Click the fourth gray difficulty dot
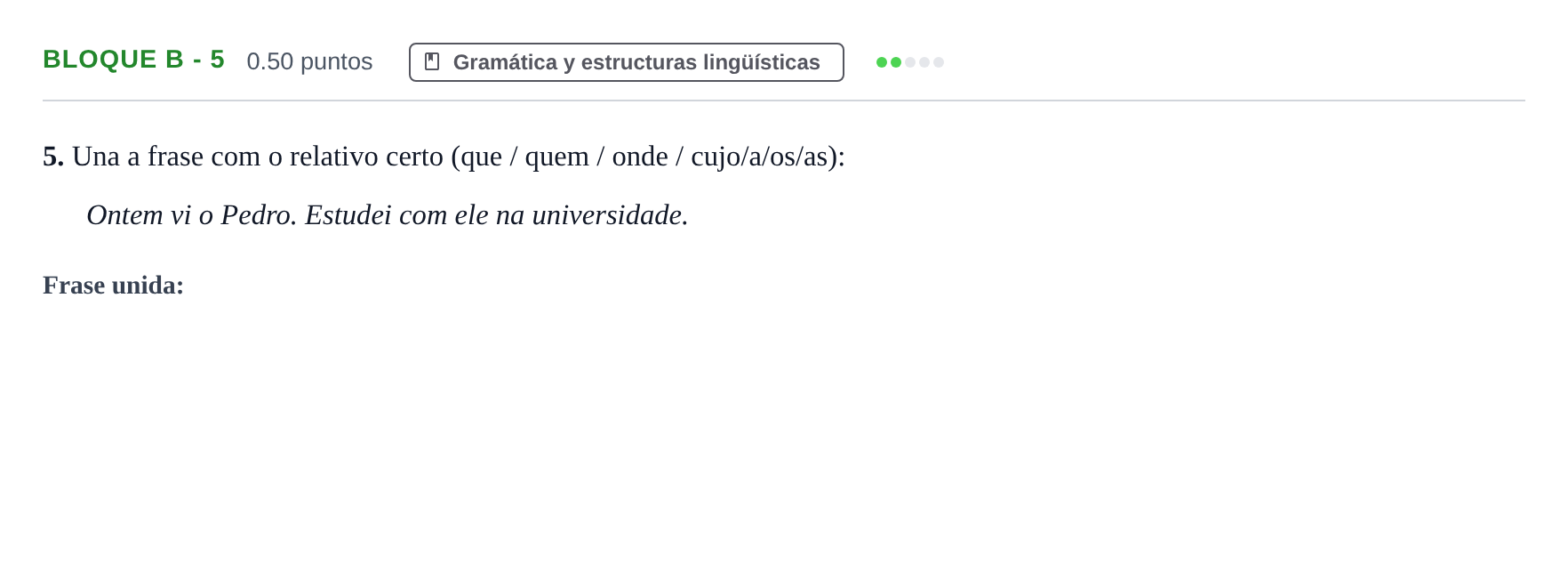The image size is (1568, 580). tap(924, 62)
